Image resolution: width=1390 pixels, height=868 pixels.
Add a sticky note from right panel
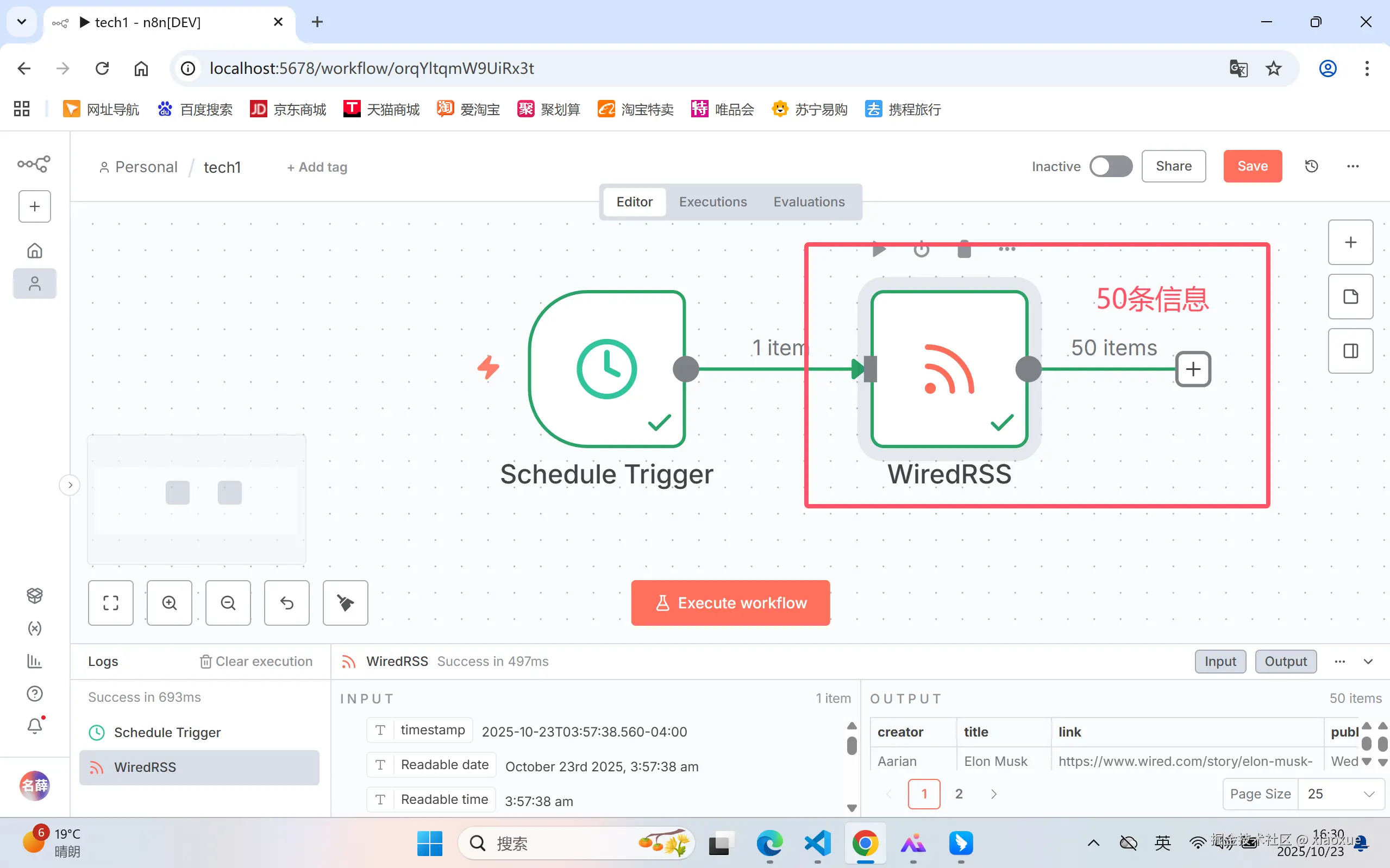pos(1350,297)
